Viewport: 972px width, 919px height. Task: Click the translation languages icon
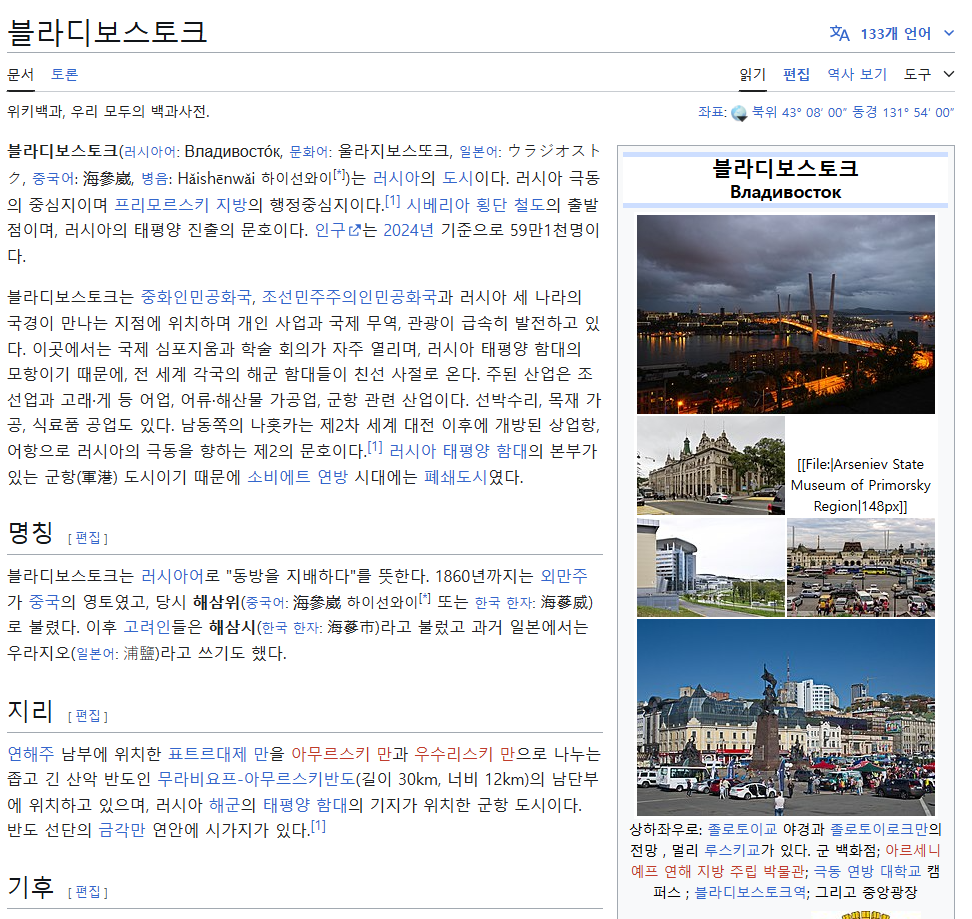(839, 33)
